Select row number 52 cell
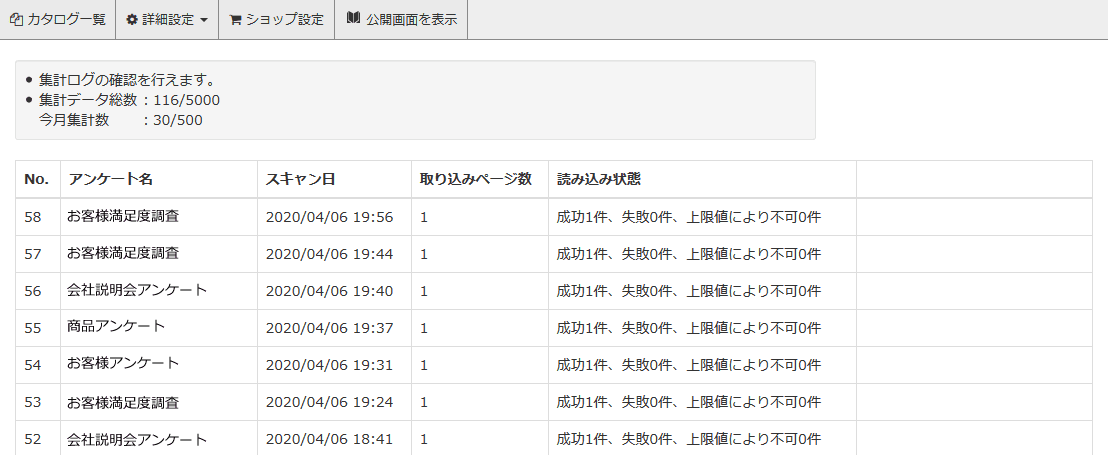This screenshot has width=1108, height=455. pyautogui.click(x=33, y=439)
